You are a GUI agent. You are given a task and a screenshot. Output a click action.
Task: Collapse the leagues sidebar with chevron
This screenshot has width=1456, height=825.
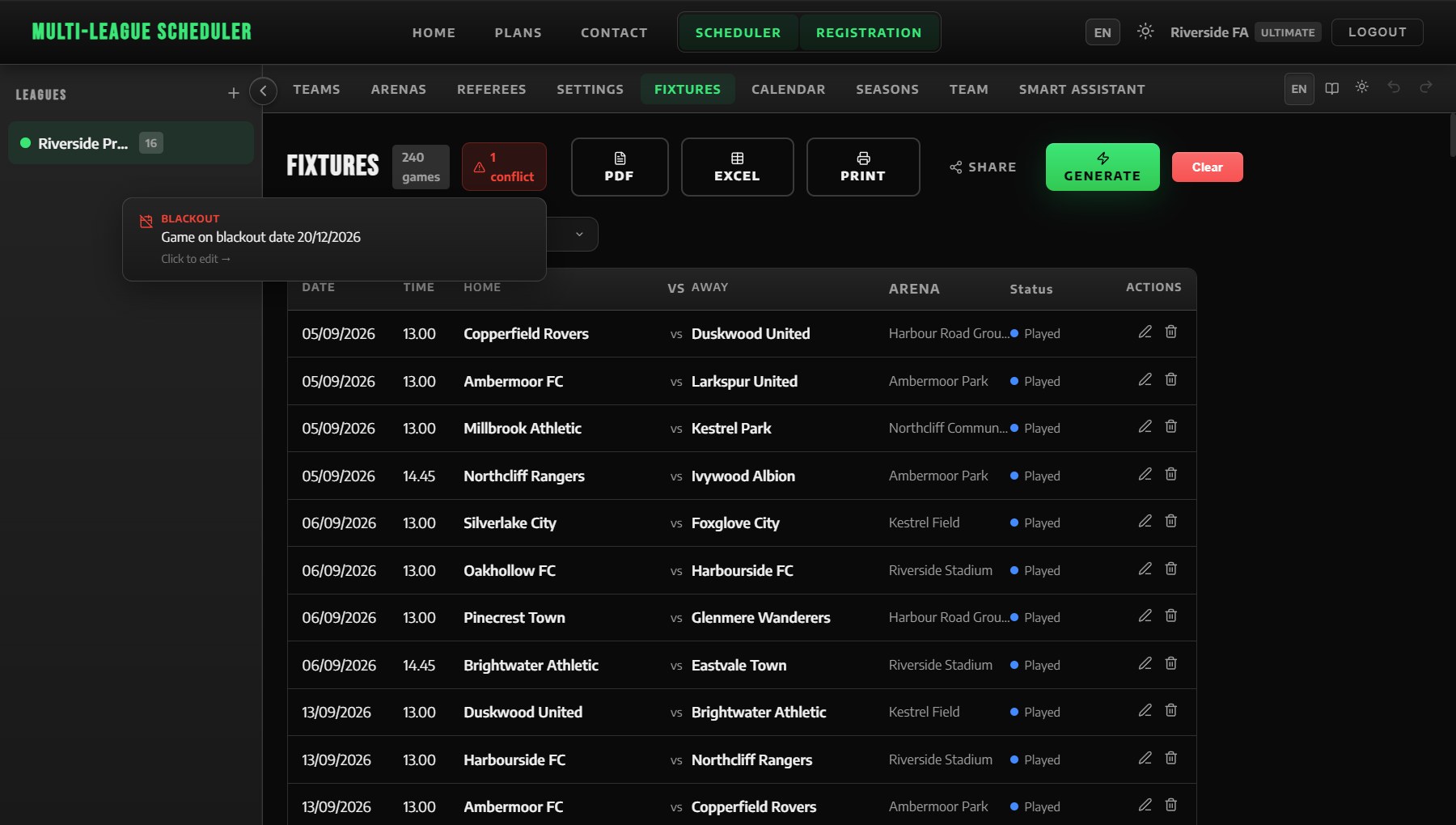[263, 91]
